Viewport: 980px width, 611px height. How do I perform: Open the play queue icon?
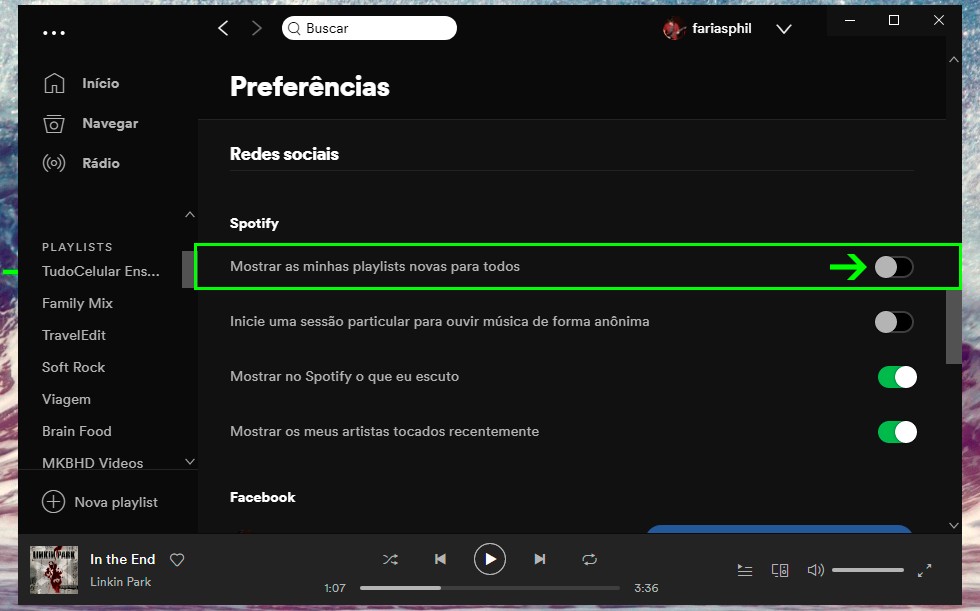tap(744, 570)
